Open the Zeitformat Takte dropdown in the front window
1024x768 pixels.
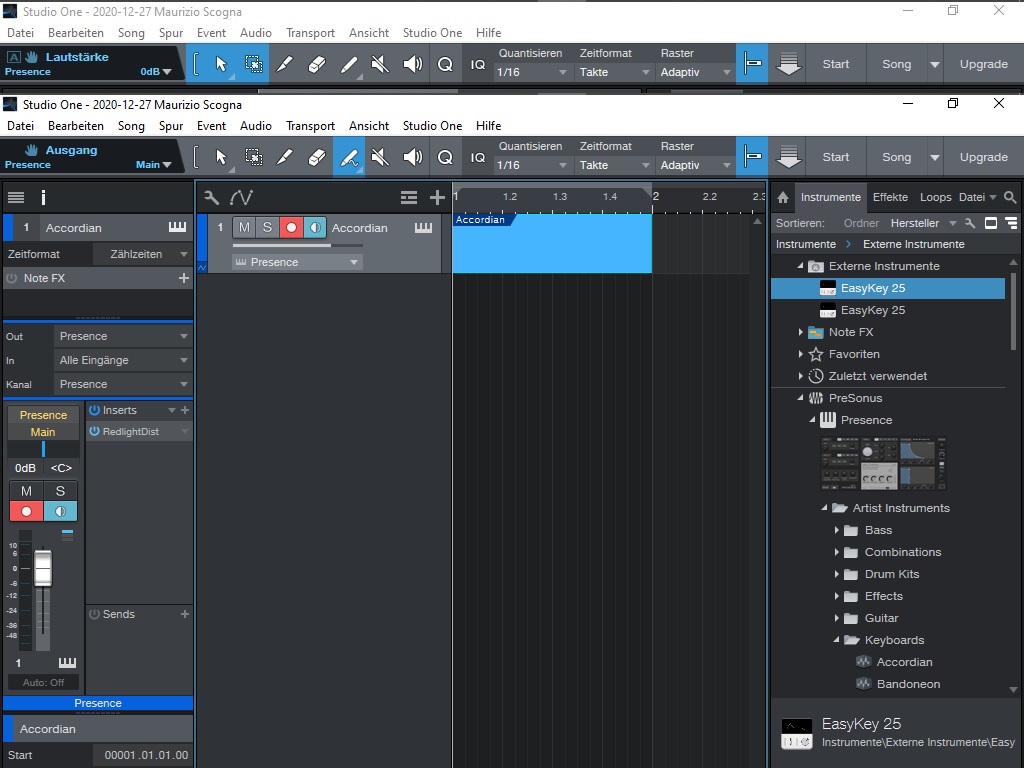(614, 165)
